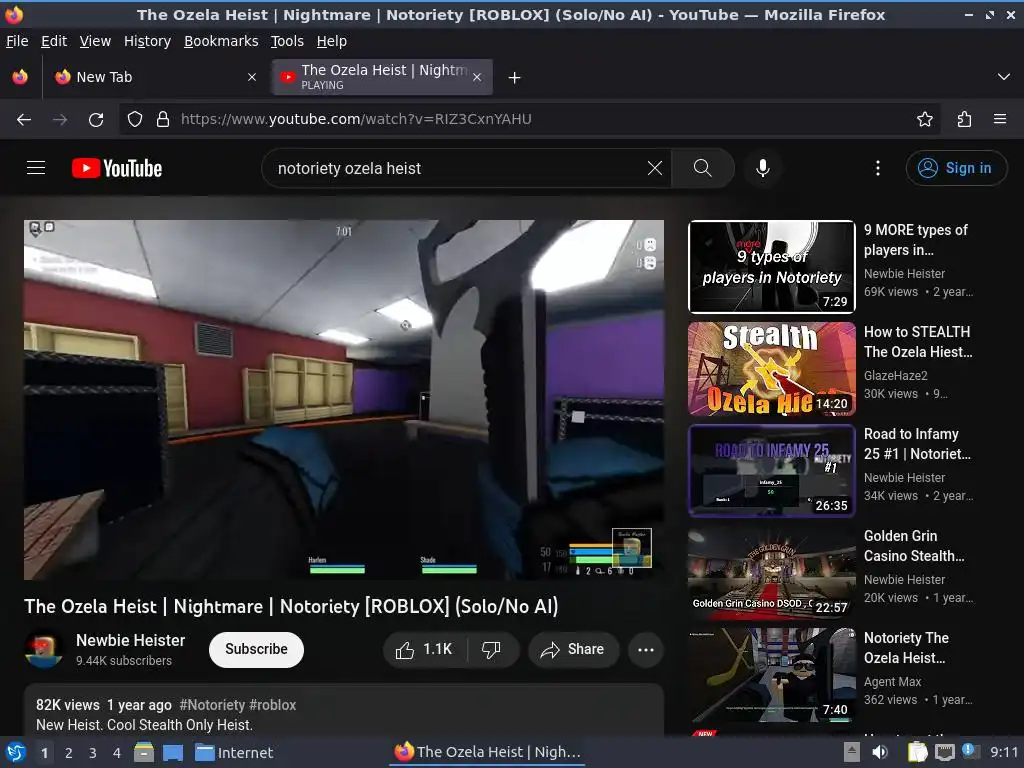The width and height of the screenshot is (1024, 768).
Task: Open the History menu
Action: point(147,41)
